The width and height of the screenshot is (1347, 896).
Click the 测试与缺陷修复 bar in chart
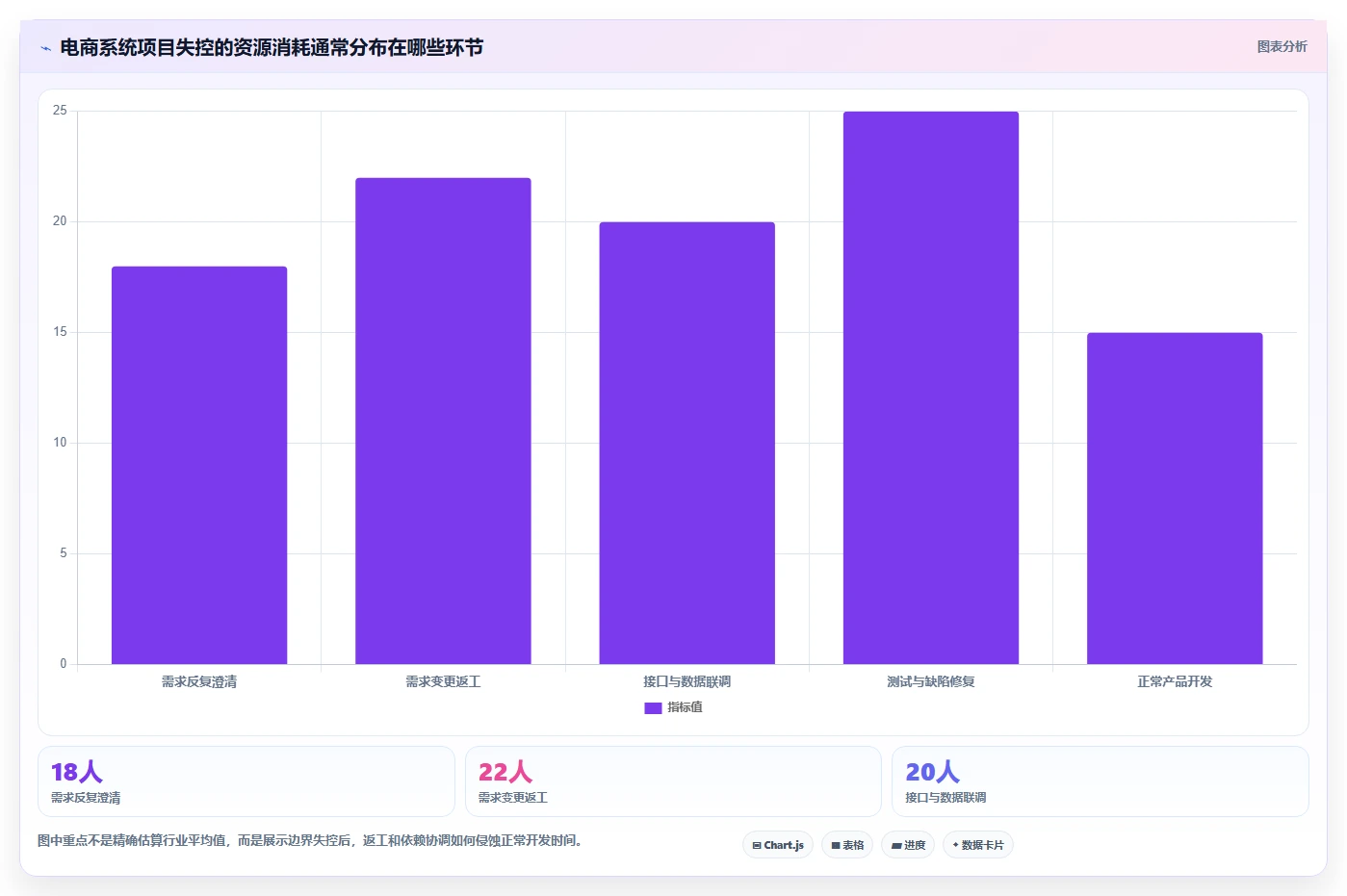tap(931, 388)
